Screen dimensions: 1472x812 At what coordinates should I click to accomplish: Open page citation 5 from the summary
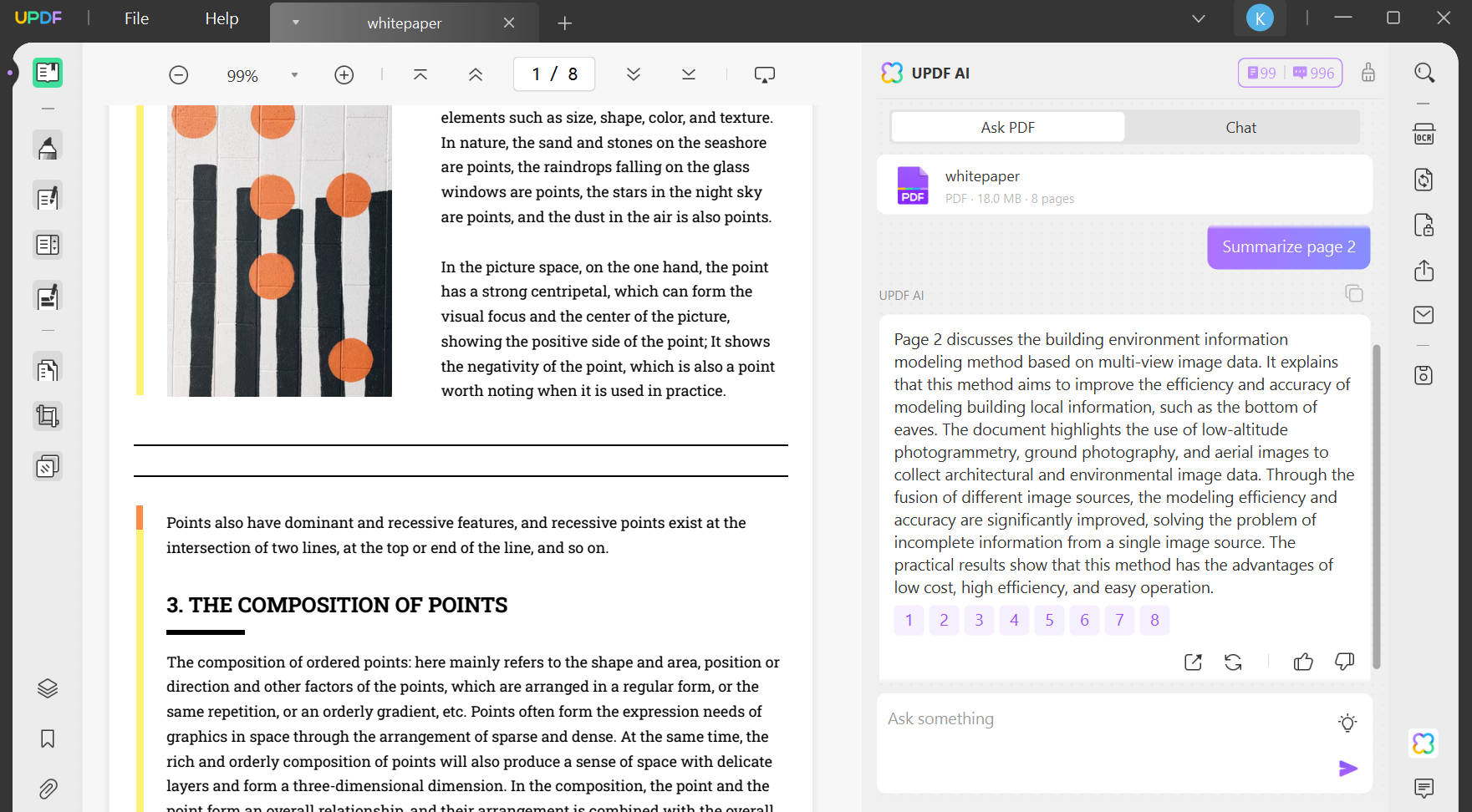[1049, 620]
